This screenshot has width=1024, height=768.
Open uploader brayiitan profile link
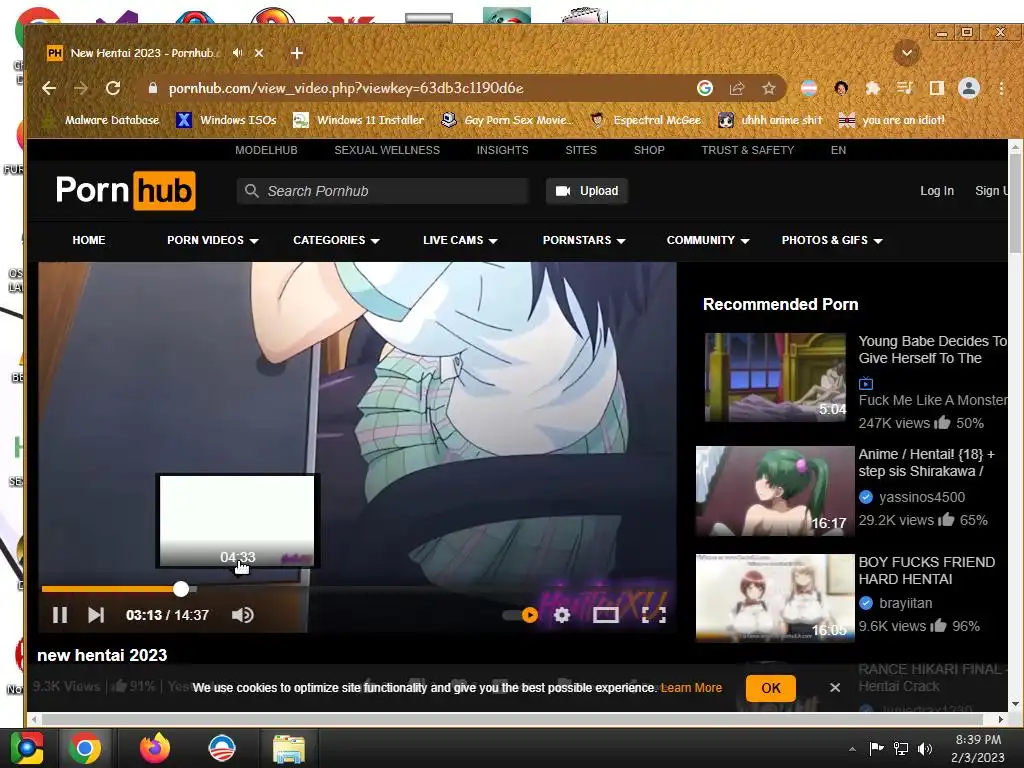[905, 603]
